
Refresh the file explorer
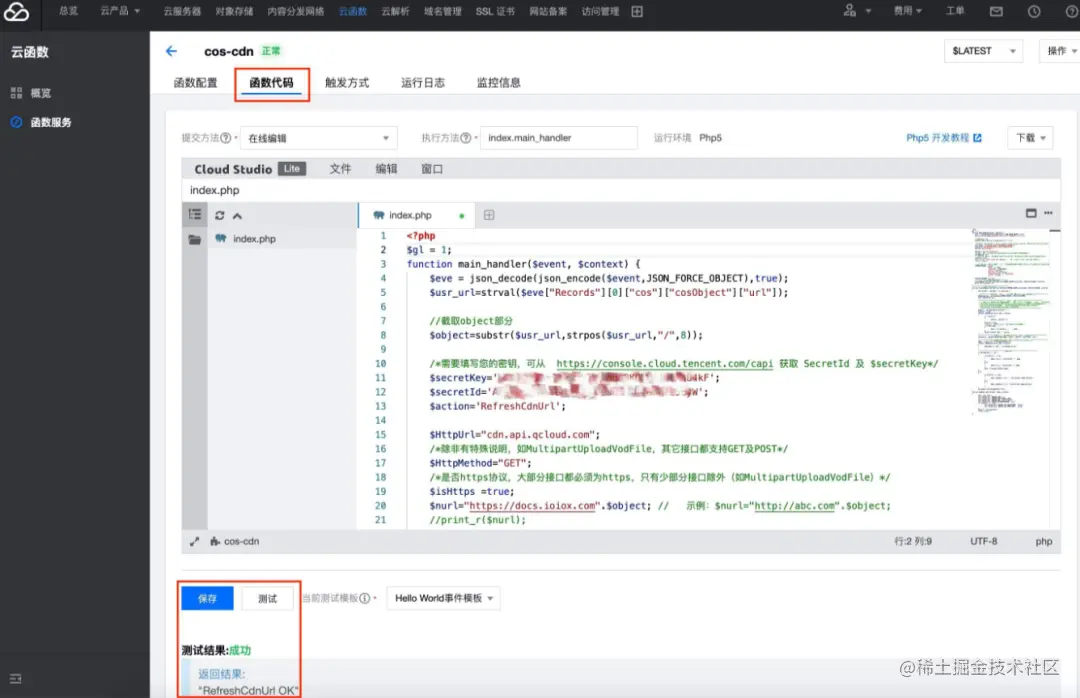click(220, 216)
